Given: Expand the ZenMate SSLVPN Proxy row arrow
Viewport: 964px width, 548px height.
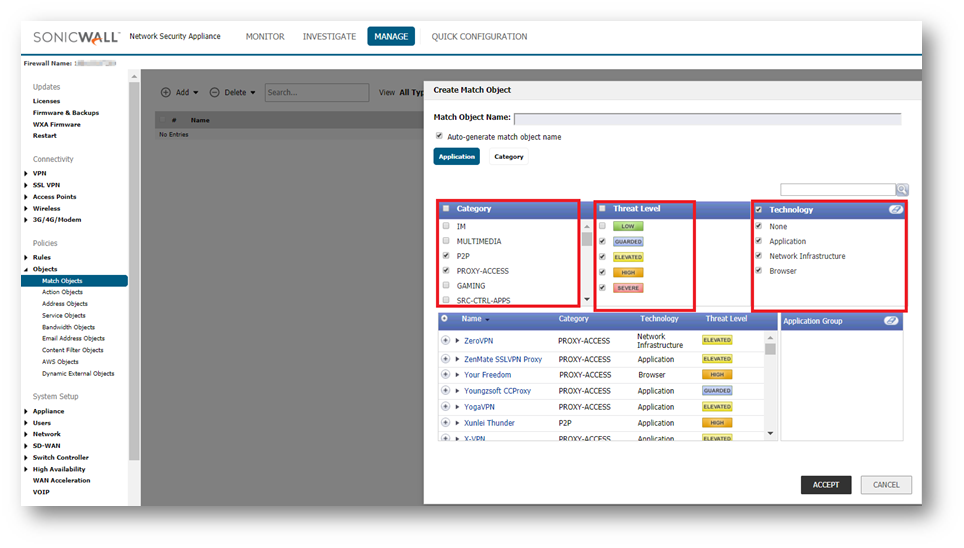Looking at the screenshot, I should (x=458, y=358).
